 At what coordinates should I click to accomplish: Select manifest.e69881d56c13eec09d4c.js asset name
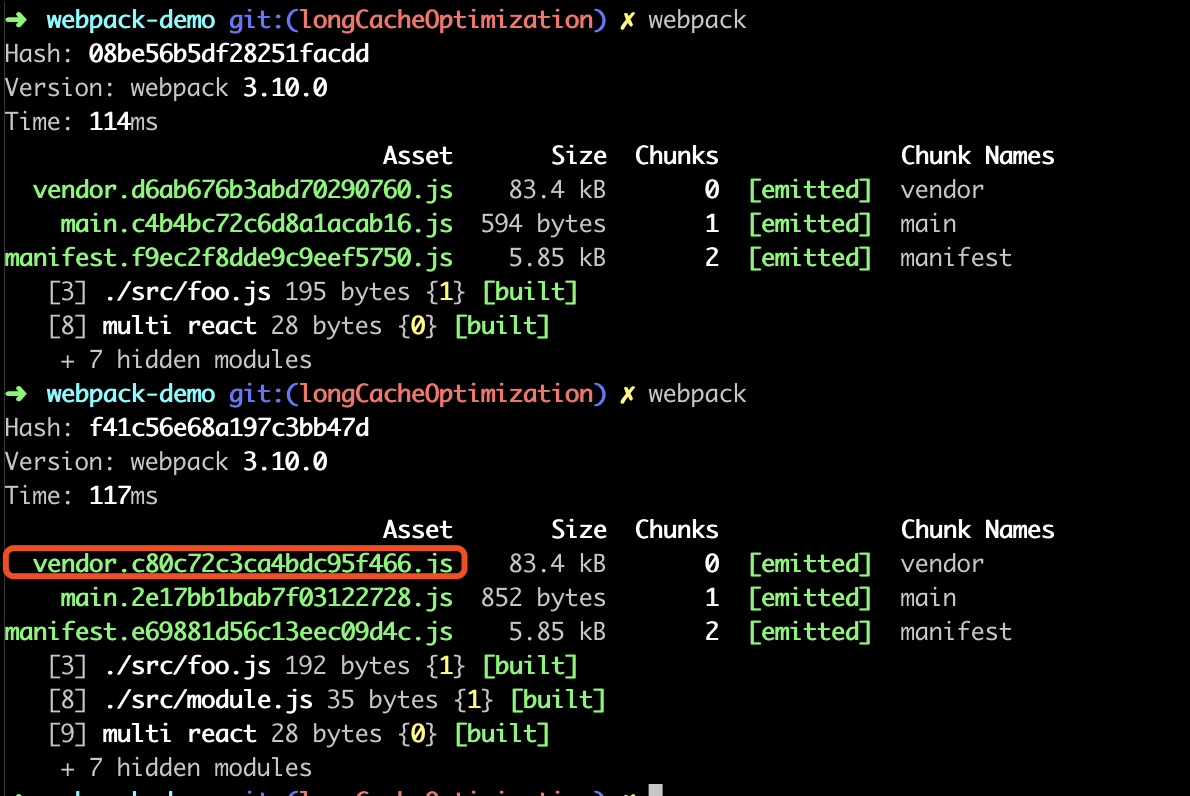pyautogui.click(x=229, y=632)
